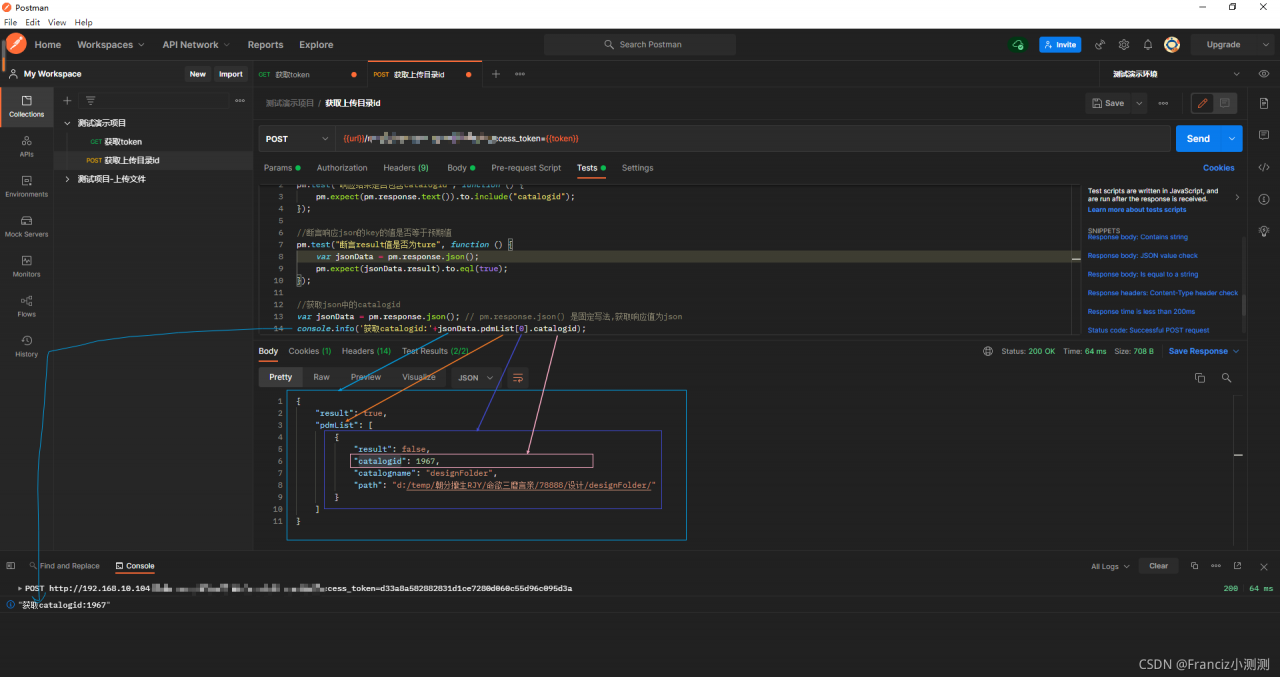Open the notifications bell

coord(1148,44)
